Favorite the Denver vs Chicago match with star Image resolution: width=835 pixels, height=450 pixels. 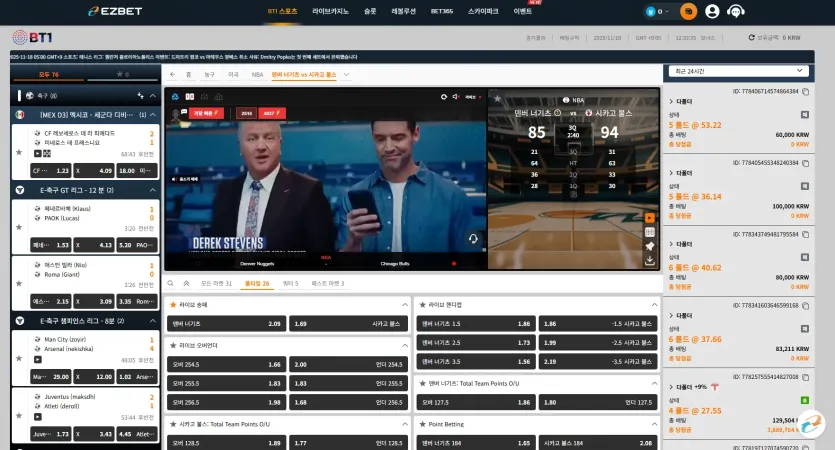point(497,99)
